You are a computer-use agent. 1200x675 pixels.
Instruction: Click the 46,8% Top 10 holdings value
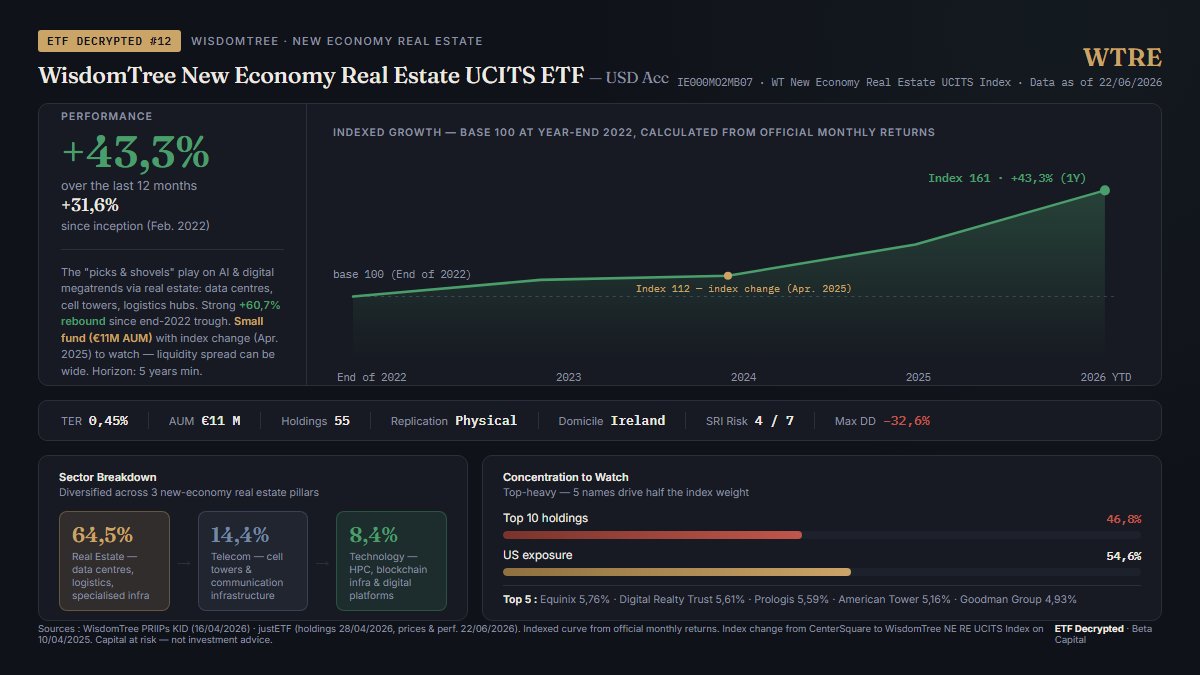[x=1124, y=519]
